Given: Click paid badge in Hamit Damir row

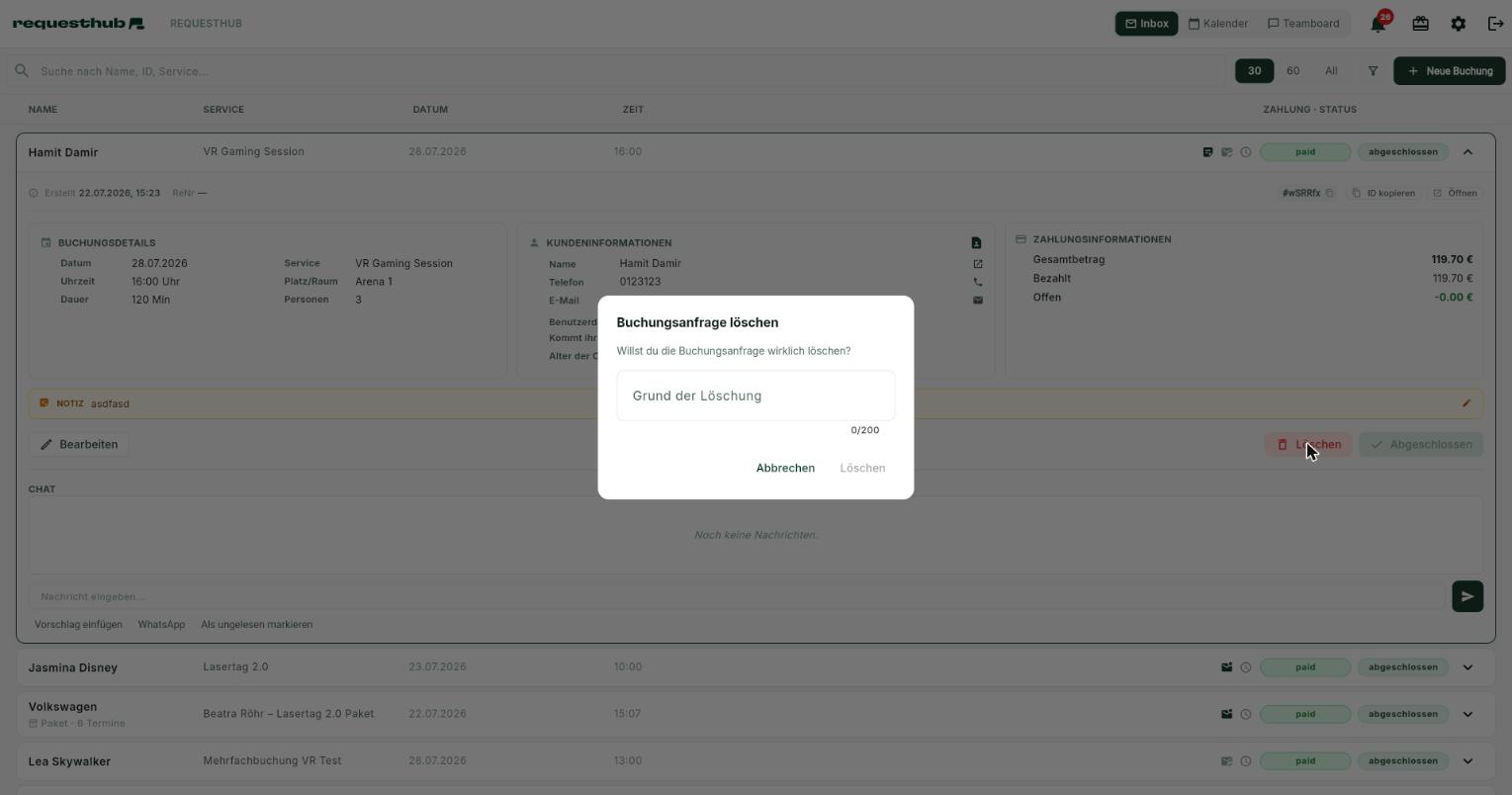Looking at the screenshot, I should coord(1305,152).
